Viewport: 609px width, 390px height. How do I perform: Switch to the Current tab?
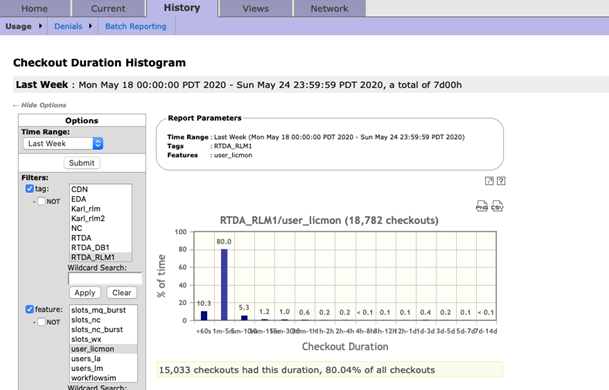108,9
